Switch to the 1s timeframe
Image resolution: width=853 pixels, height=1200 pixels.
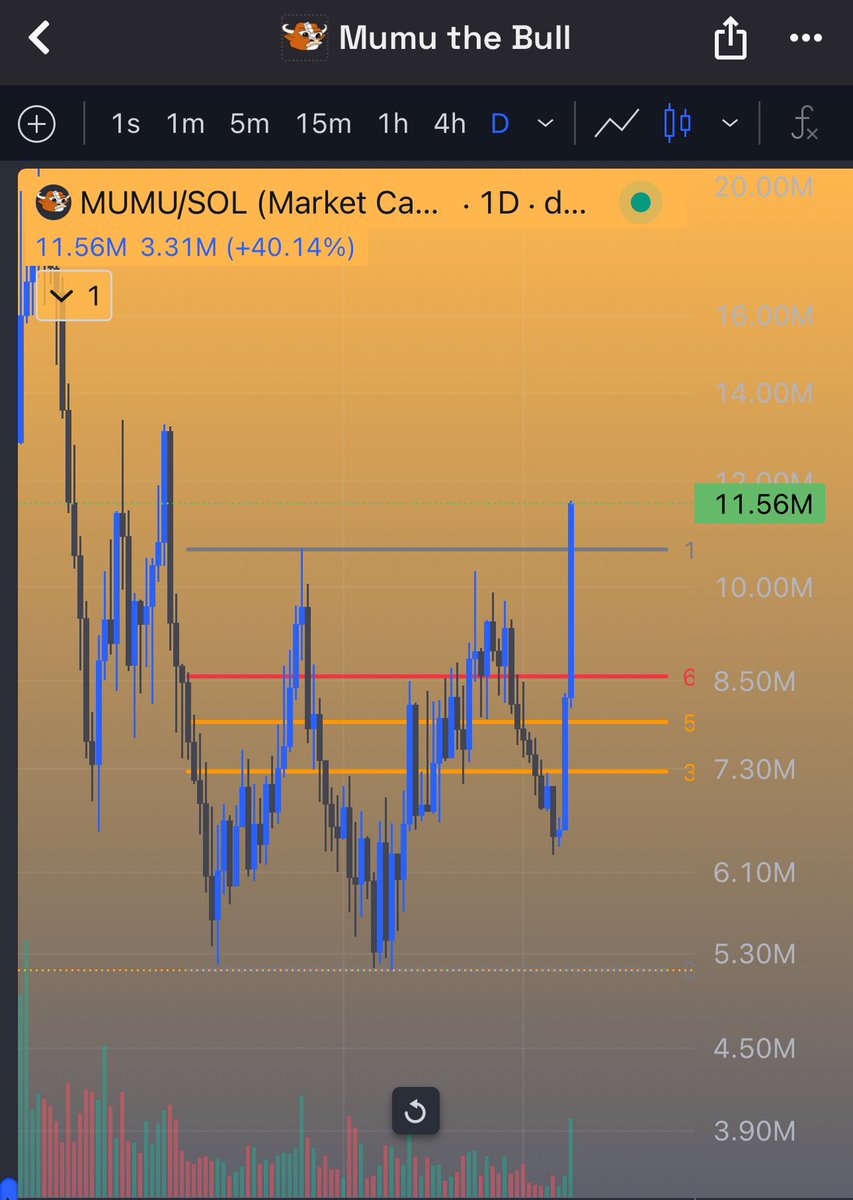126,124
